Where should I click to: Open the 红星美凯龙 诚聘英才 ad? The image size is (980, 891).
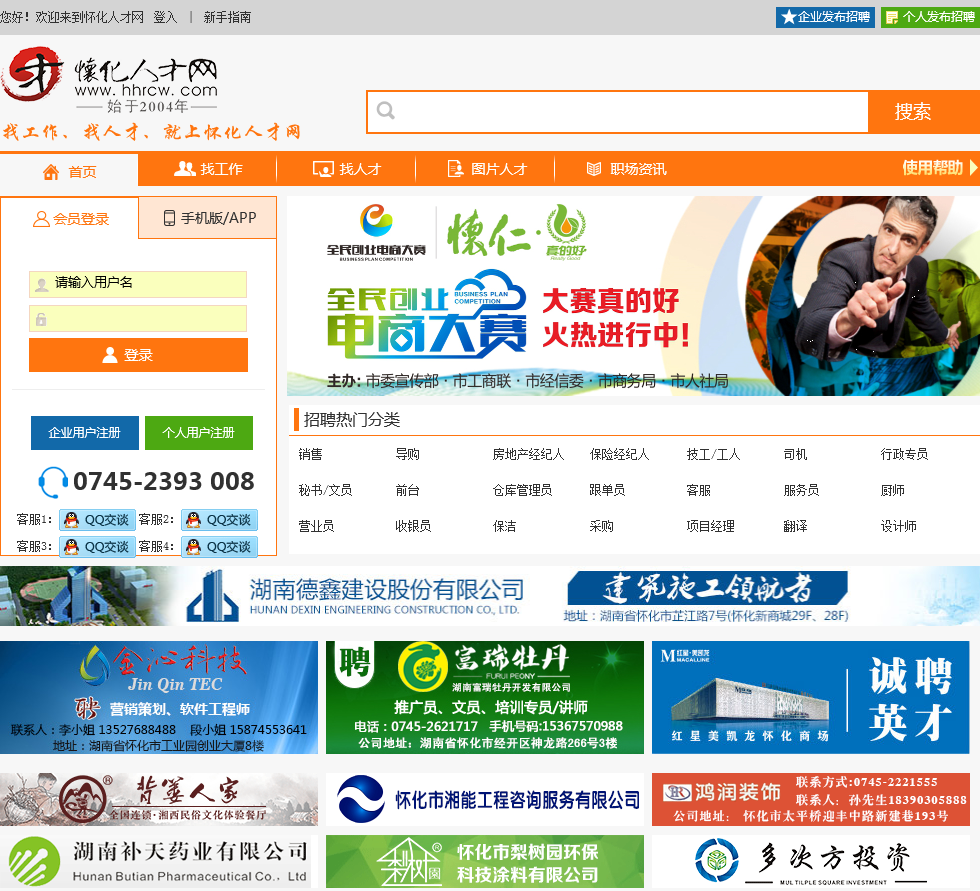811,697
